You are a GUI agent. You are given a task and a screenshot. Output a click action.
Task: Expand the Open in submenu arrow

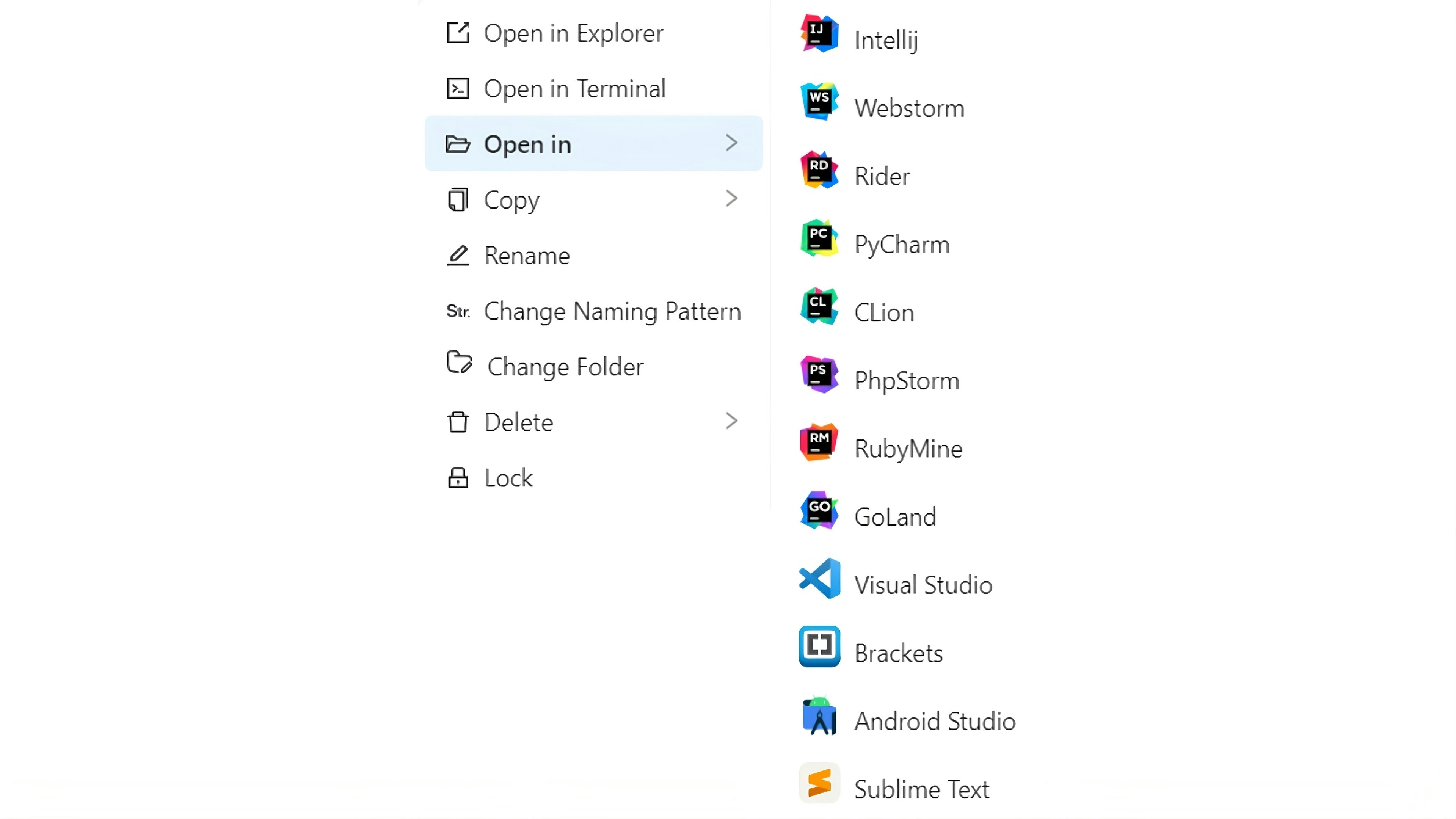(x=732, y=143)
